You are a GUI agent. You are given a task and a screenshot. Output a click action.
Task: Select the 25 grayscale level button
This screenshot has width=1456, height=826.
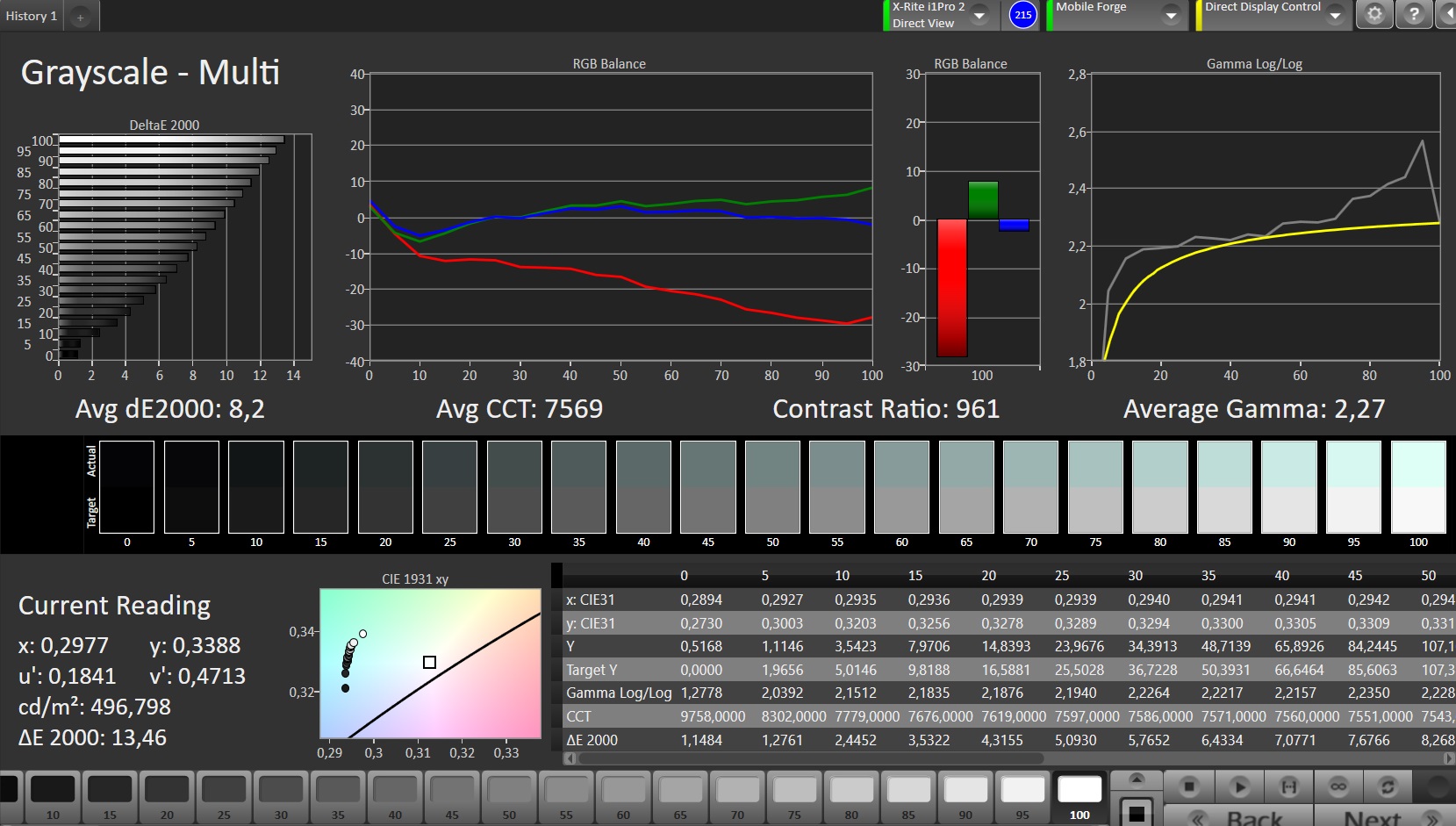point(224,797)
